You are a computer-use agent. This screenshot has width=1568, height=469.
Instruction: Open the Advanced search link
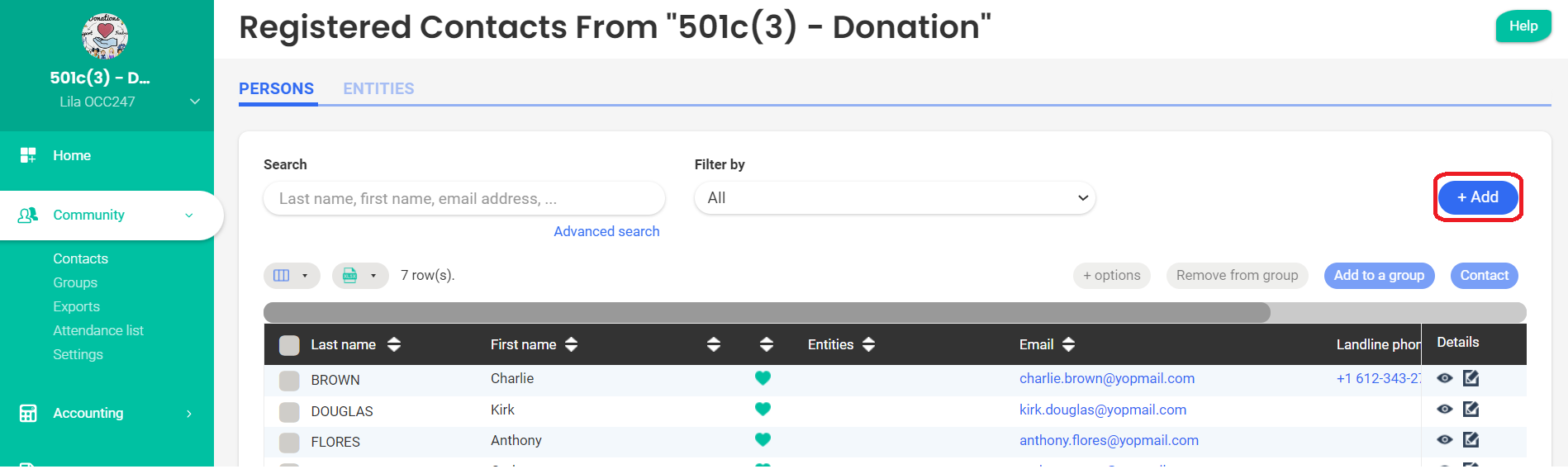click(x=606, y=231)
